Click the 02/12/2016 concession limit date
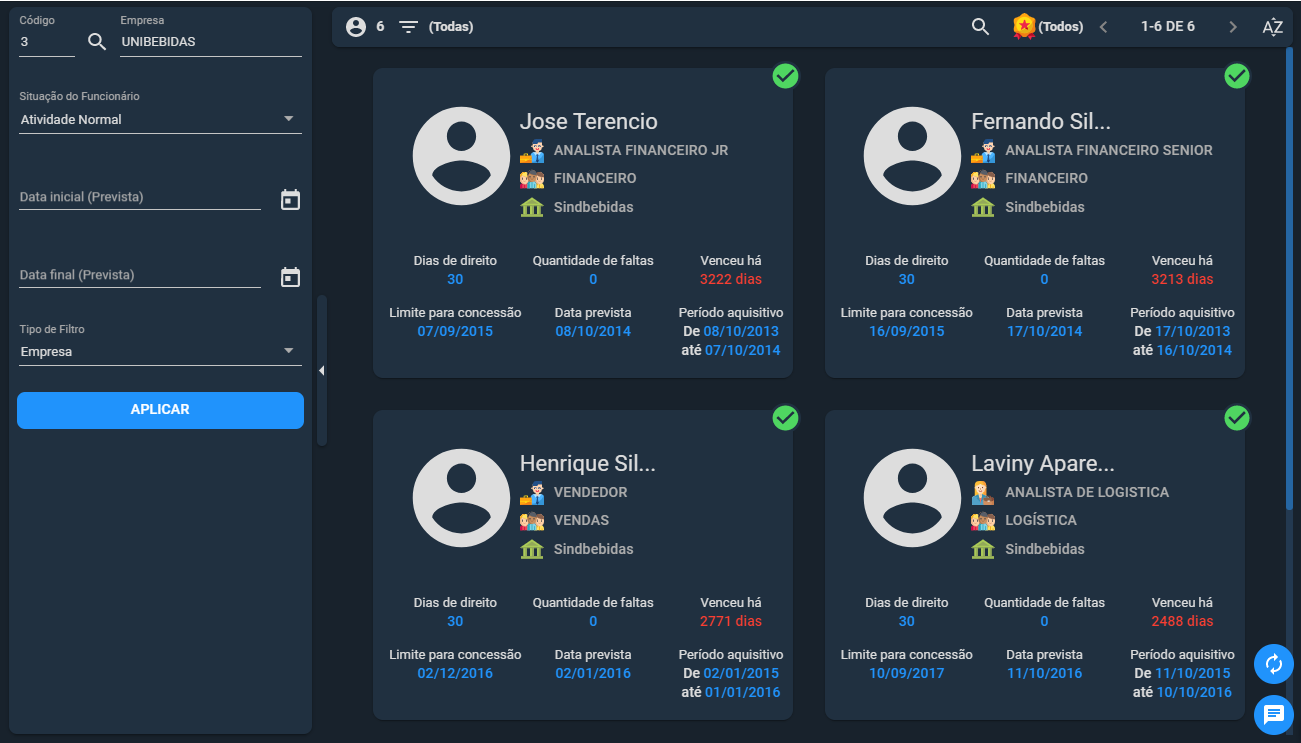 coord(455,673)
